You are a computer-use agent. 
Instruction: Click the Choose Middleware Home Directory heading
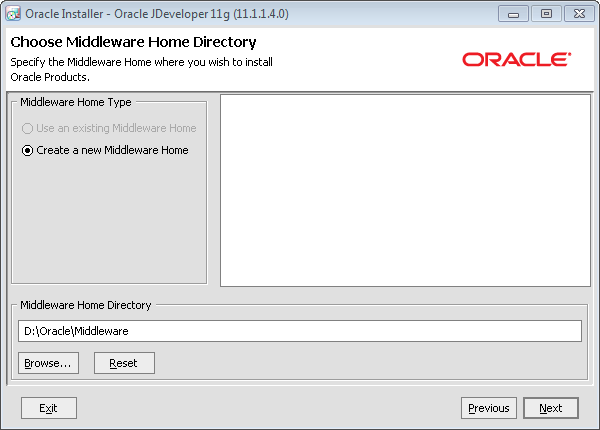(133, 42)
